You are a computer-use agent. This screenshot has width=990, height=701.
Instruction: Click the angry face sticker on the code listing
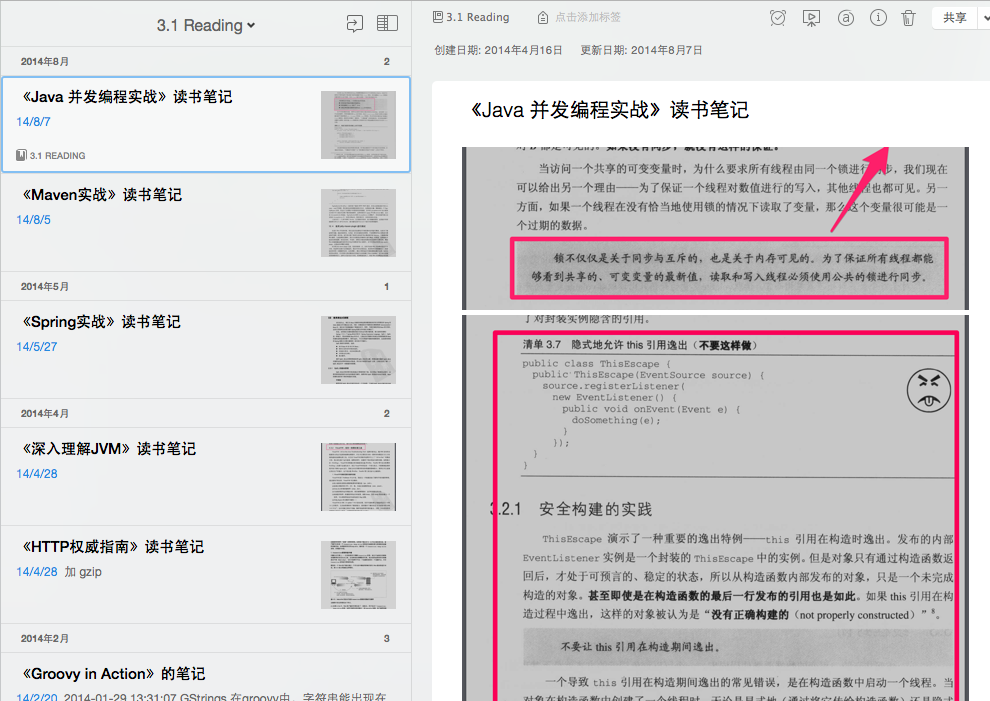pos(928,390)
